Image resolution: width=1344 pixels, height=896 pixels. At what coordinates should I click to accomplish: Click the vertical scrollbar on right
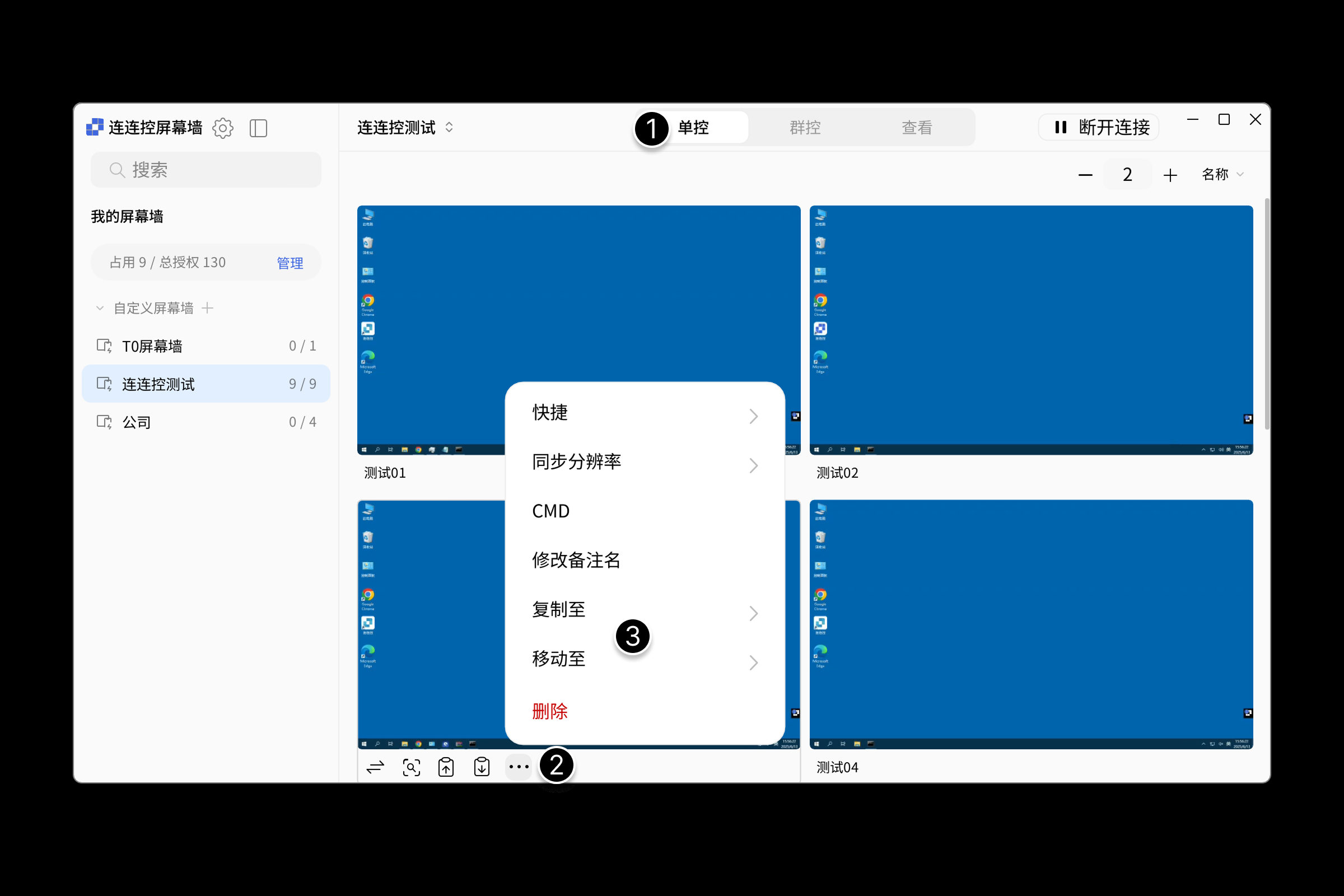[1267, 314]
